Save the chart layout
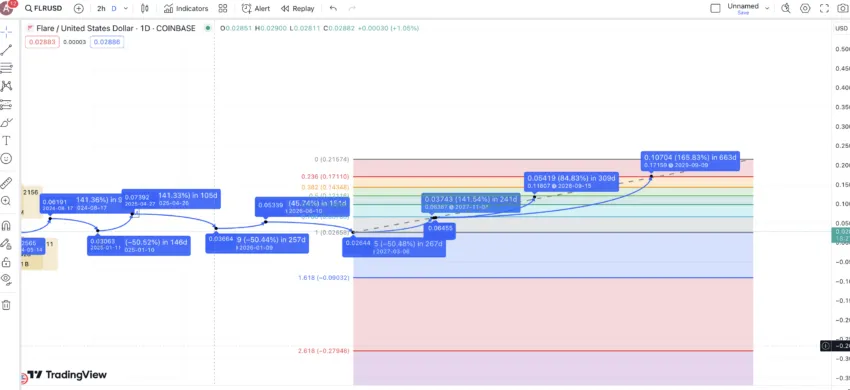 [743, 12]
